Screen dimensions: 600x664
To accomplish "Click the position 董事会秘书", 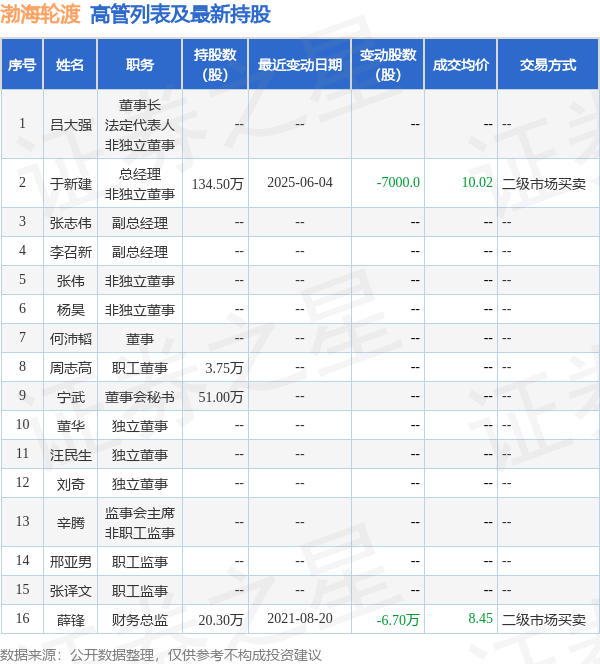I will tap(140, 397).
